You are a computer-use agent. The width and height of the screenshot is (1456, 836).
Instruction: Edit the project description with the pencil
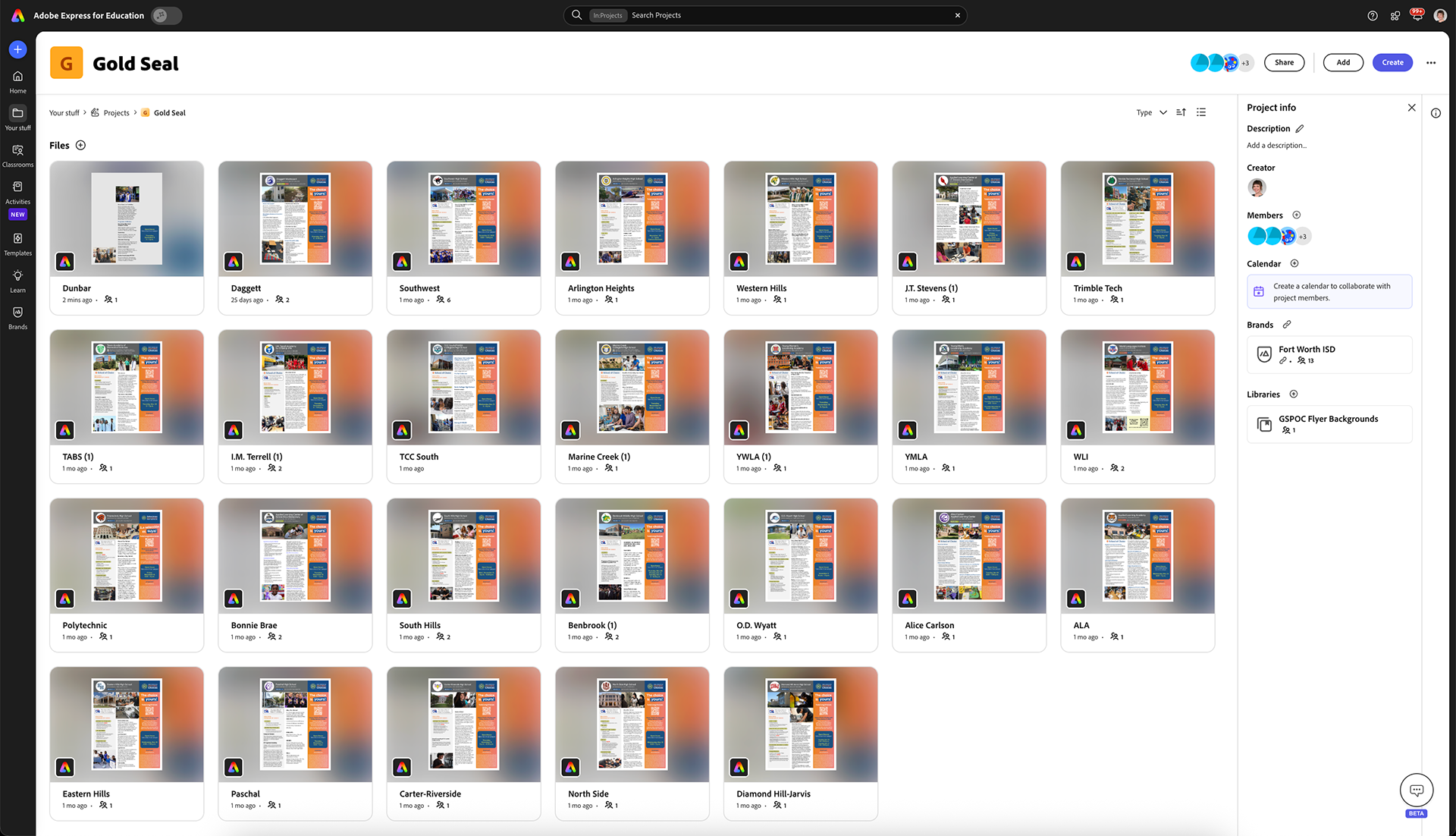(x=1299, y=129)
